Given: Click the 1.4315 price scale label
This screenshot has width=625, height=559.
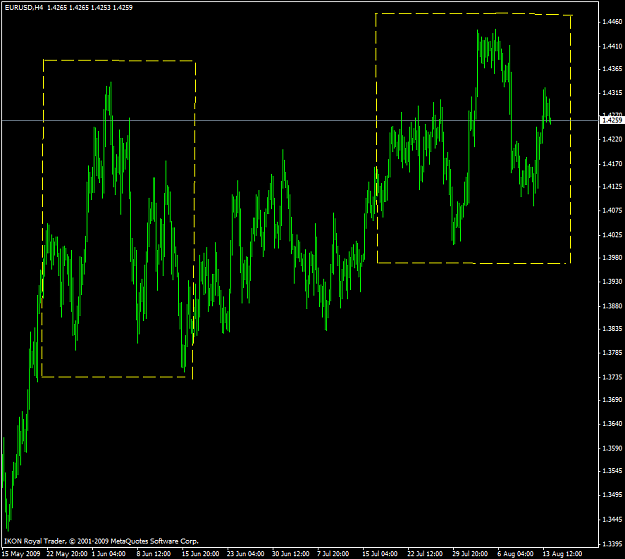Looking at the screenshot, I should coord(612,93).
